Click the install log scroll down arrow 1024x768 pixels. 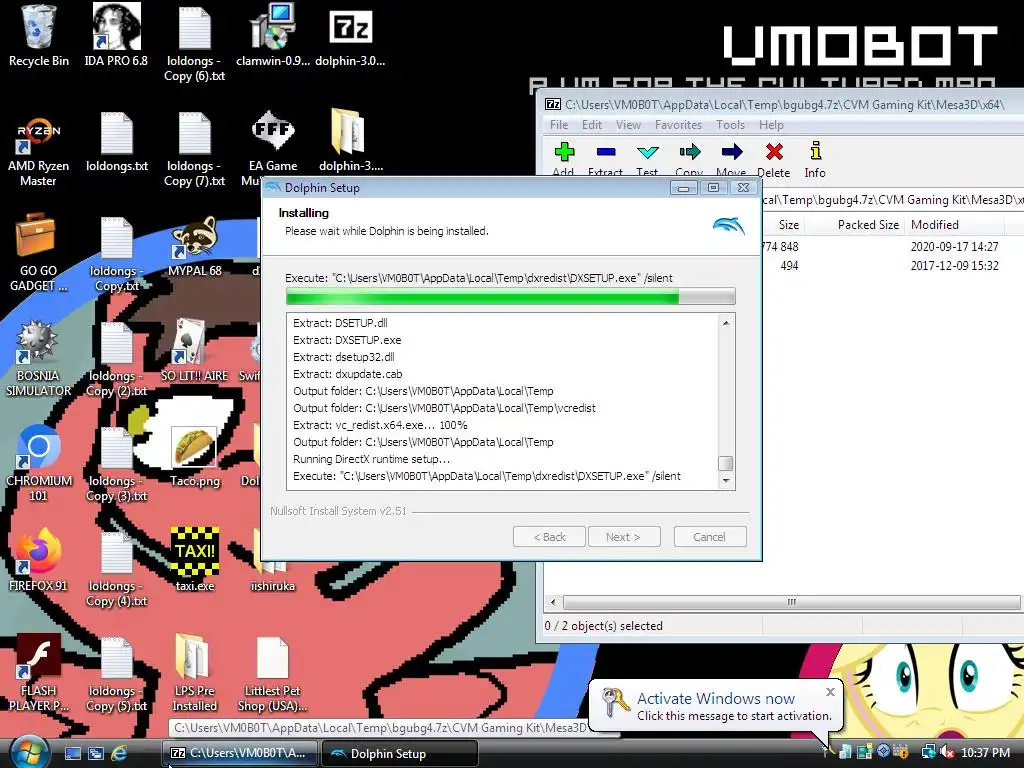coord(726,481)
